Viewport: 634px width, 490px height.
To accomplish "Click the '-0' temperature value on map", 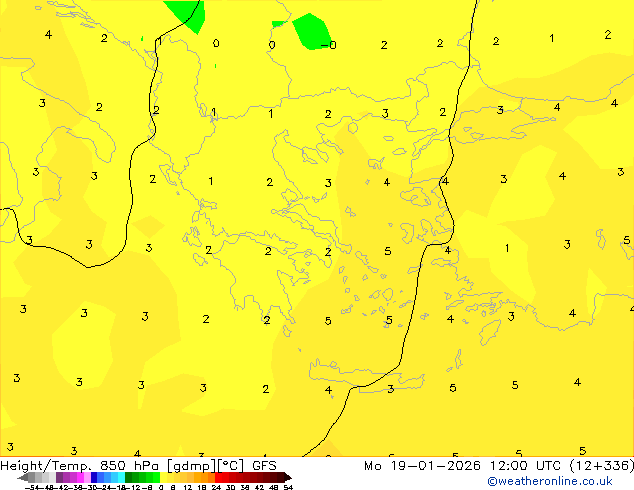I will point(328,45).
